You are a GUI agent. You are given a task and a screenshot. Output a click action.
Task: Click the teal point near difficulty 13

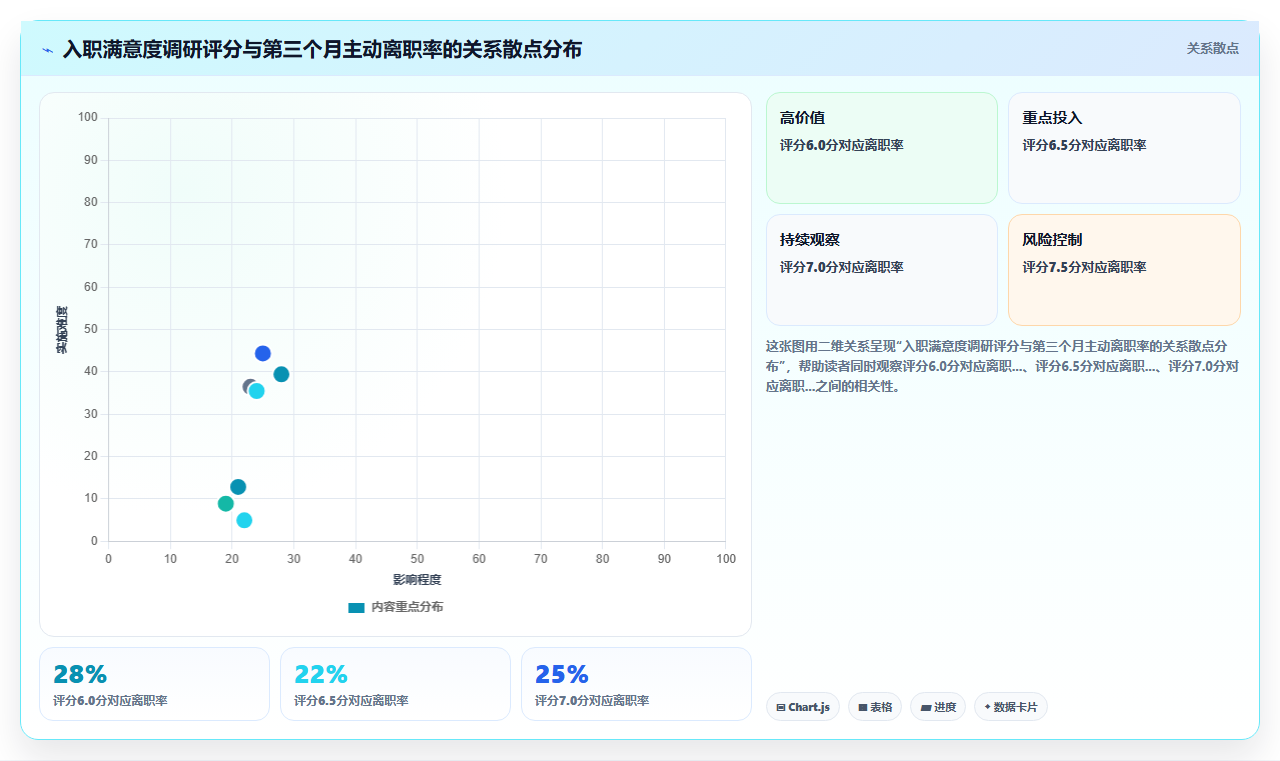coord(238,487)
